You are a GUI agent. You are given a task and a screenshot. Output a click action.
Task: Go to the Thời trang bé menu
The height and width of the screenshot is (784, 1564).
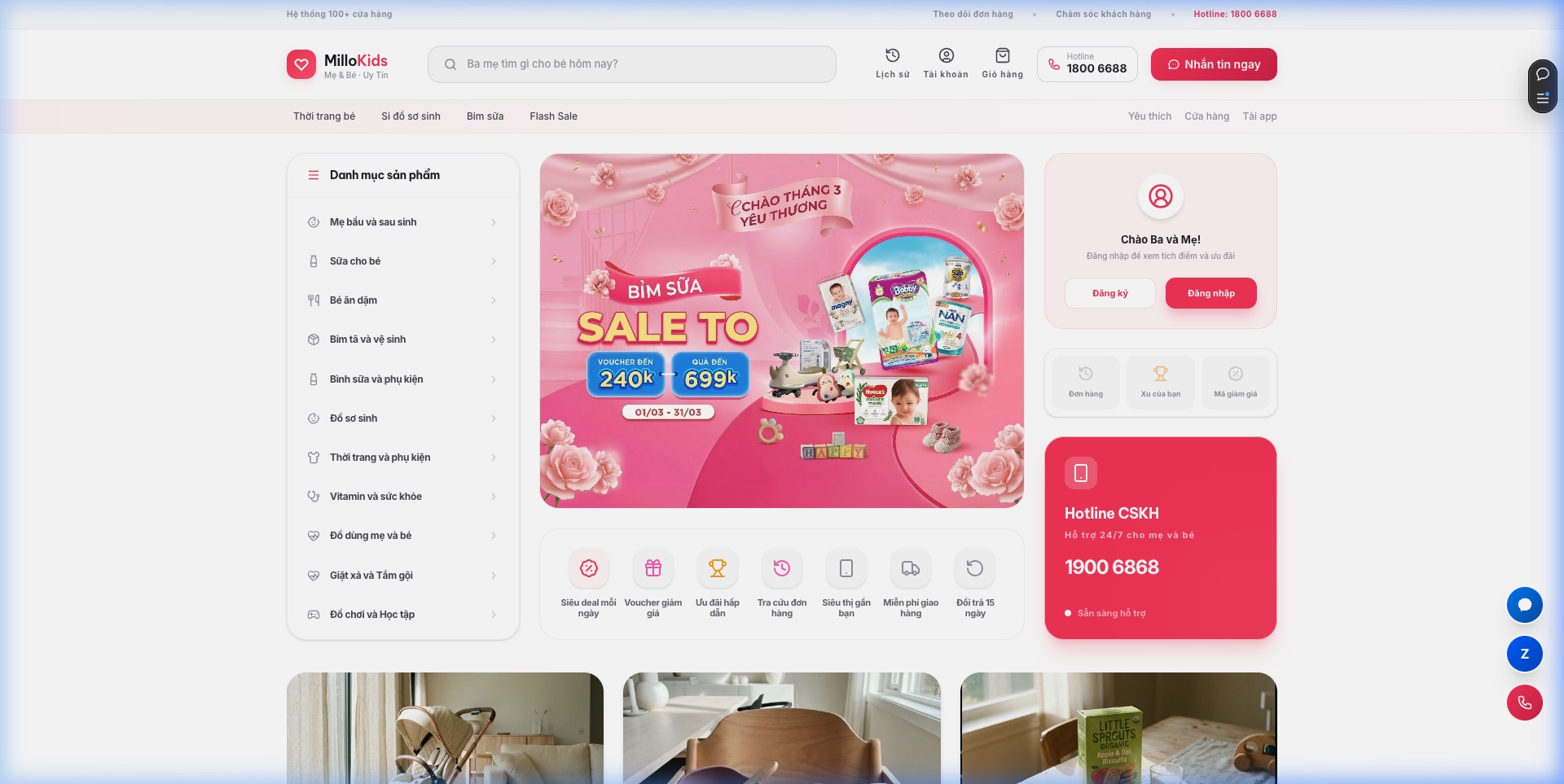(x=324, y=116)
